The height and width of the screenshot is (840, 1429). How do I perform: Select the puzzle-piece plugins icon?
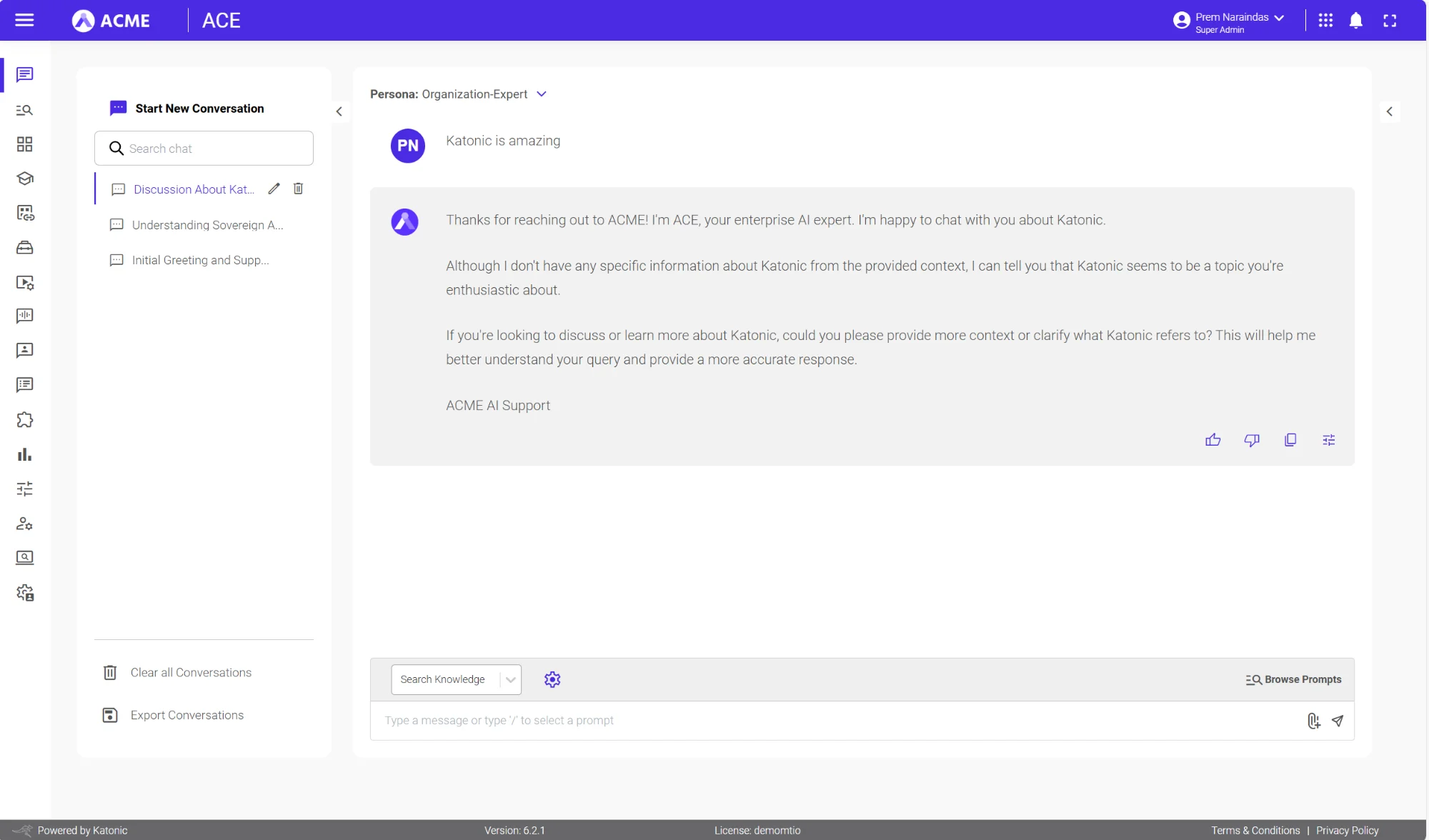point(24,420)
